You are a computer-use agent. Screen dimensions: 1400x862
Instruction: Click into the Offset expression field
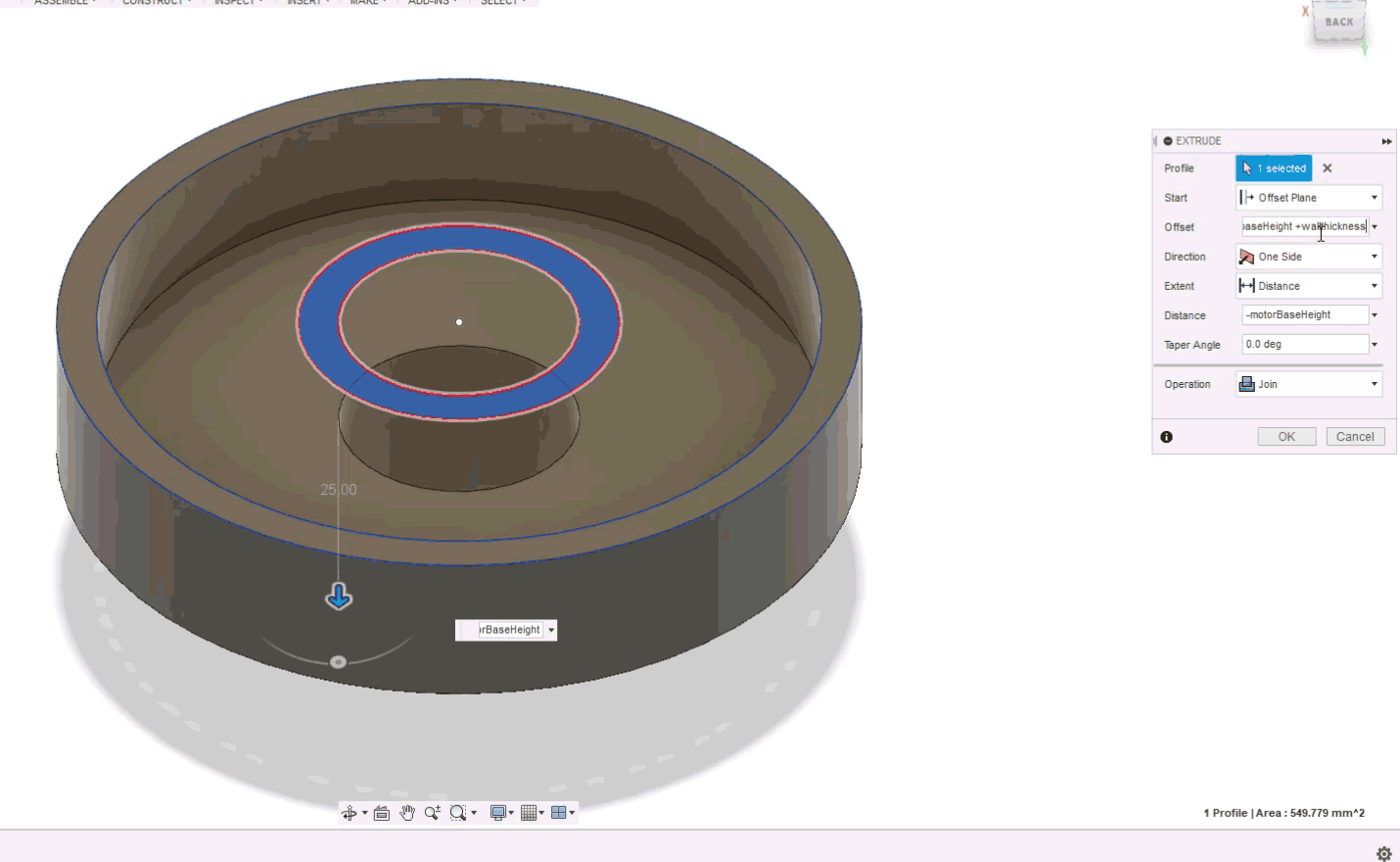[1305, 226]
